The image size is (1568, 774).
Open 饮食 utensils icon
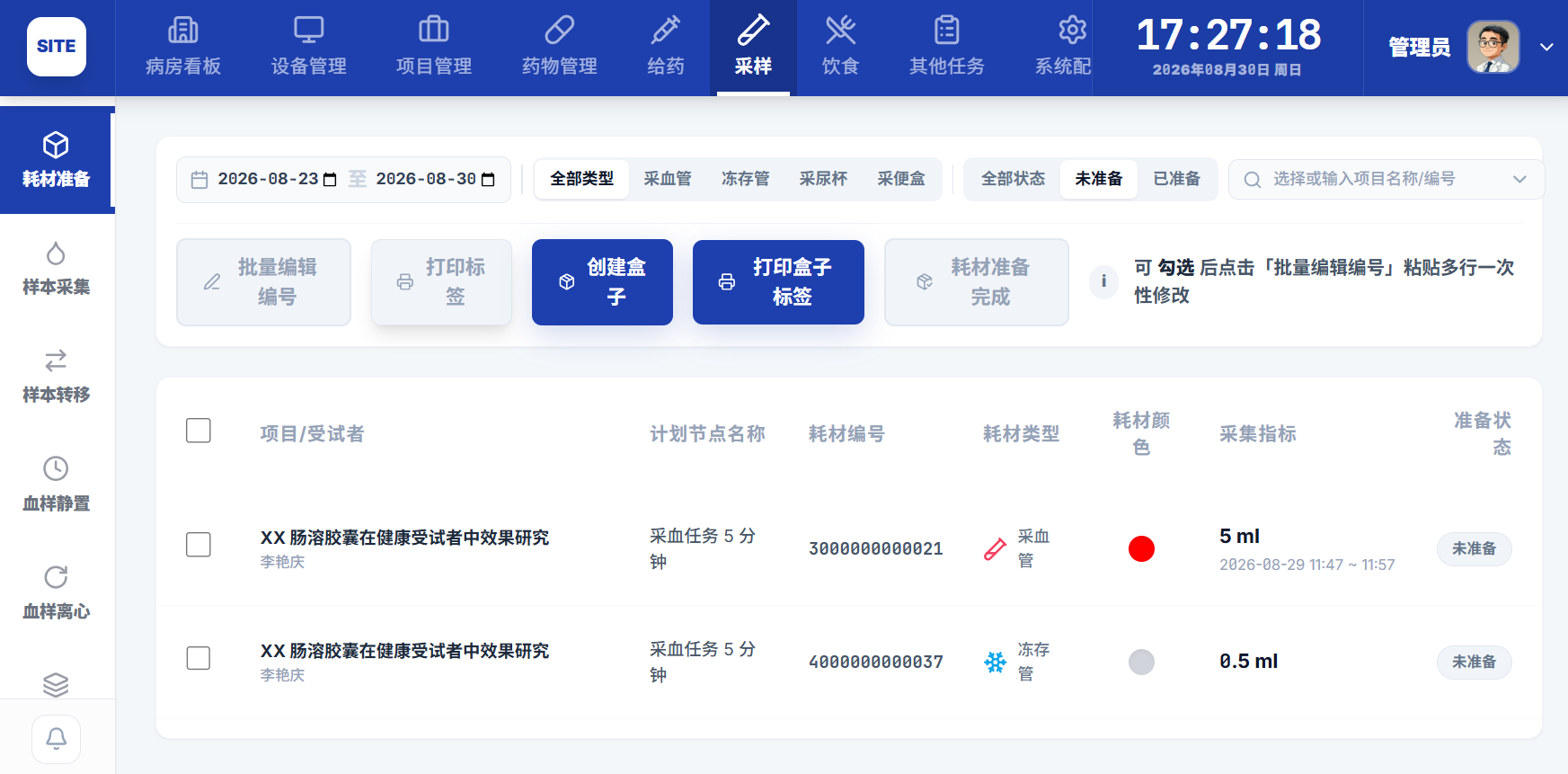(x=841, y=31)
